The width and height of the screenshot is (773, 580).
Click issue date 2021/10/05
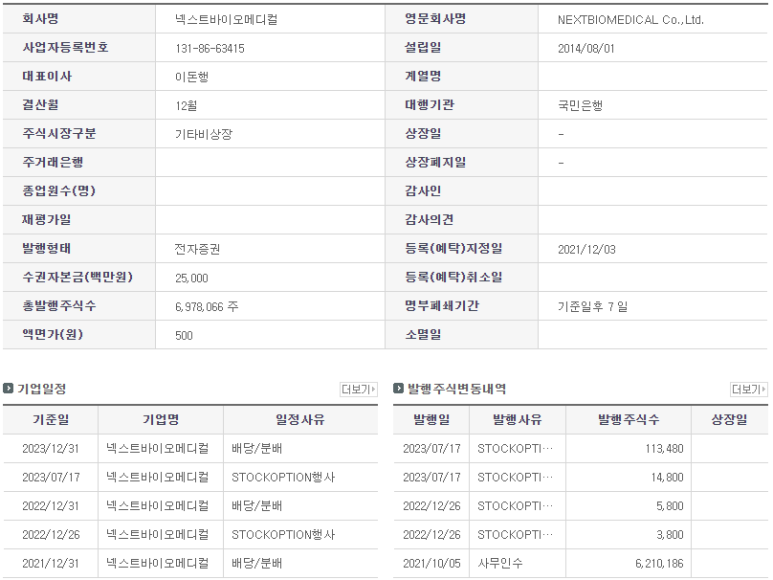[431, 563]
